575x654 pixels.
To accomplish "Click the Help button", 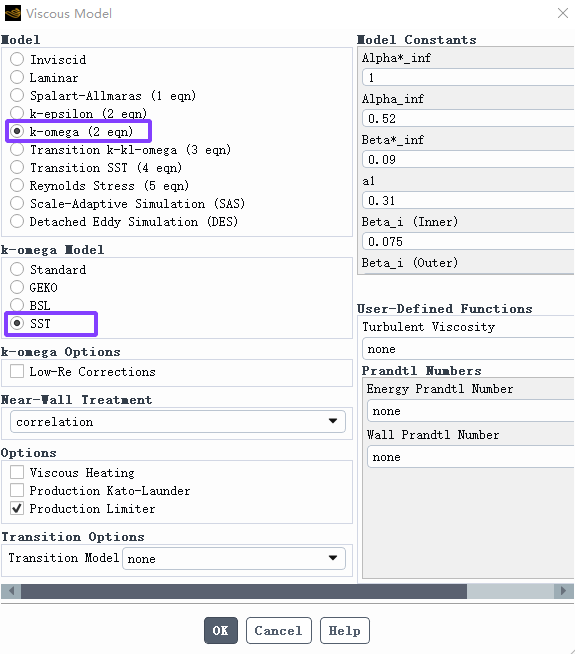I will [344, 630].
